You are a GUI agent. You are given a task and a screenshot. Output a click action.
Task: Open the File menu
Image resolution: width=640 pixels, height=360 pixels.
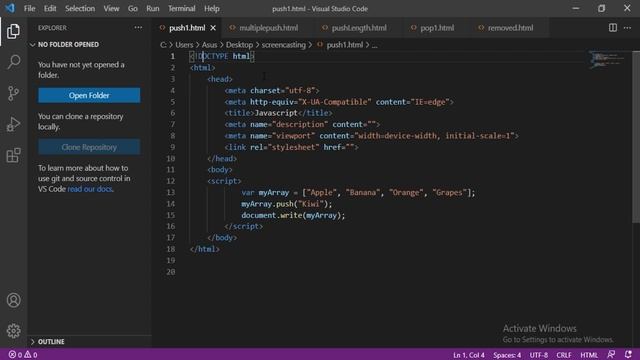click(29, 9)
